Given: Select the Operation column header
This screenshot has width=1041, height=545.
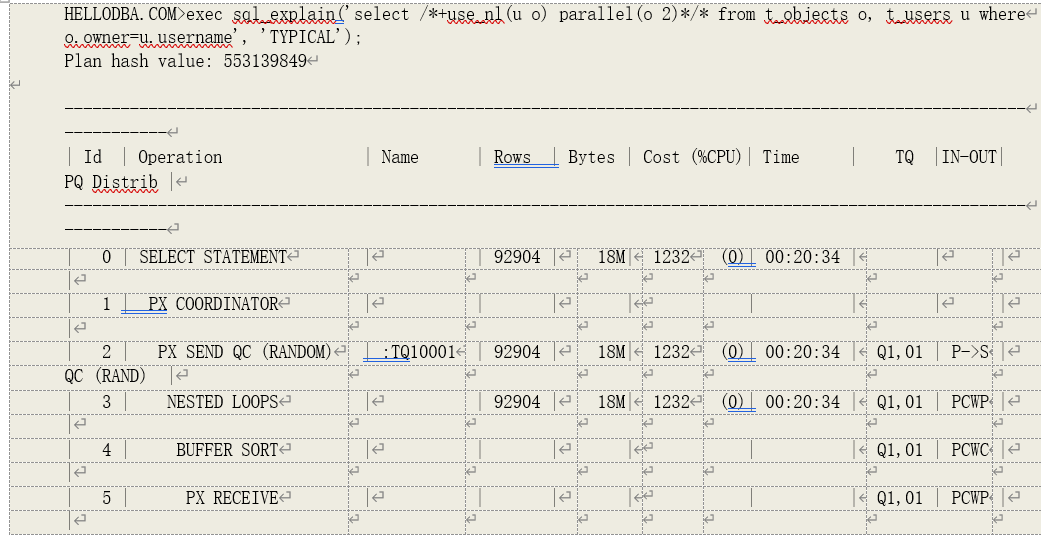Looking at the screenshot, I should pyautogui.click(x=180, y=157).
